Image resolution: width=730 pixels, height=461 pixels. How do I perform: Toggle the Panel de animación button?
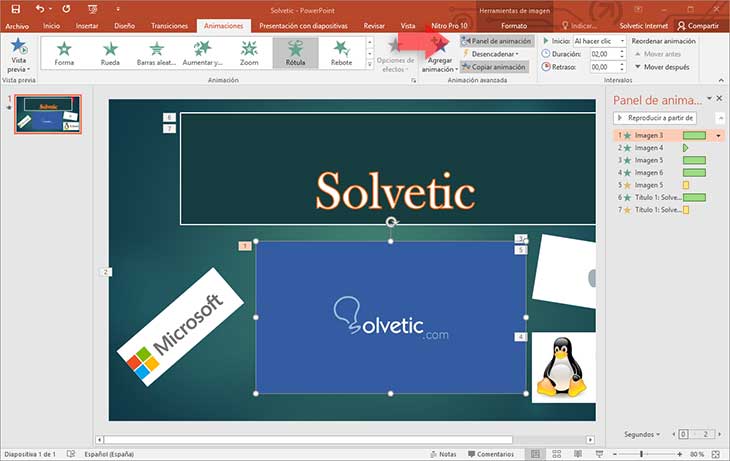point(496,41)
